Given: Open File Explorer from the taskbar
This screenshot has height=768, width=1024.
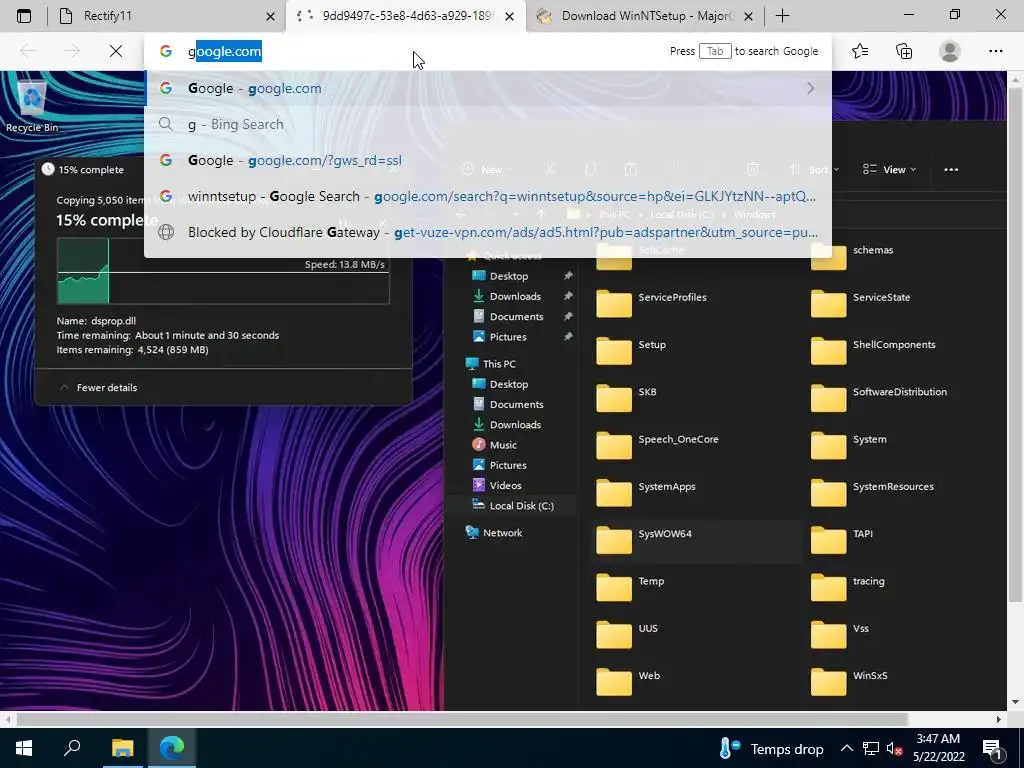Looking at the screenshot, I should (122, 748).
